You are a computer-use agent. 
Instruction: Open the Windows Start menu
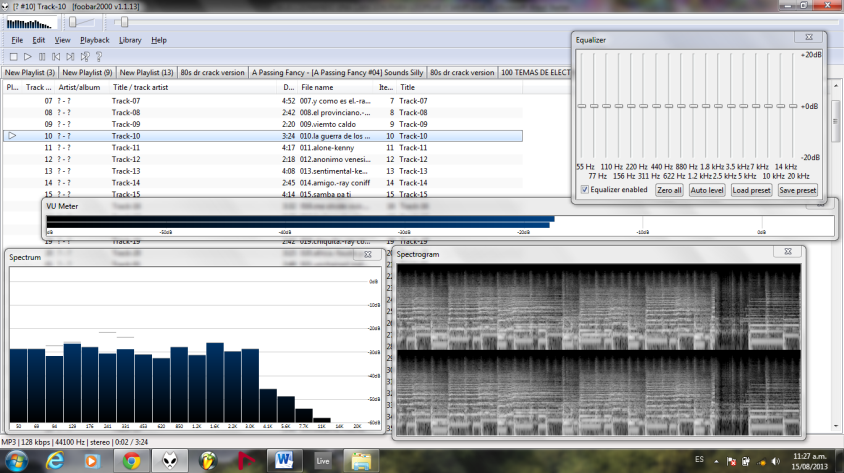pyautogui.click(x=17, y=461)
